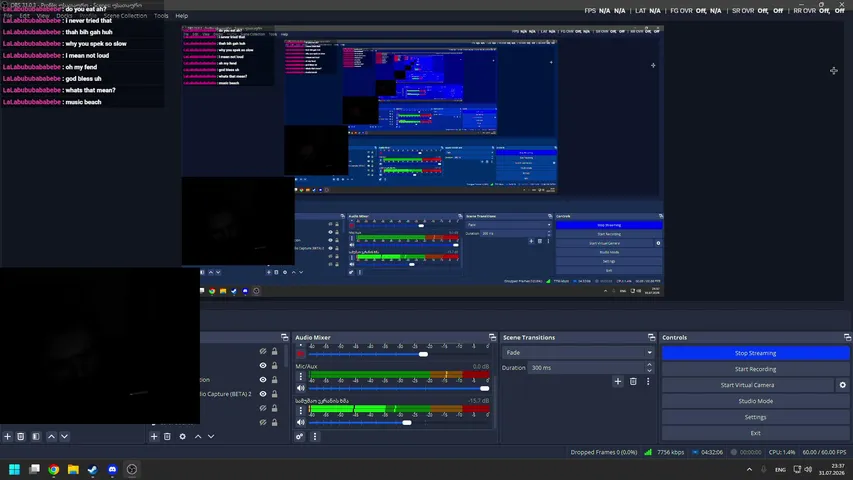The width and height of the screenshot is (853, 480).
Task: Open scene filters icon in Scenes toolbar
Action: pyautogui.click(x=36, y=436)
